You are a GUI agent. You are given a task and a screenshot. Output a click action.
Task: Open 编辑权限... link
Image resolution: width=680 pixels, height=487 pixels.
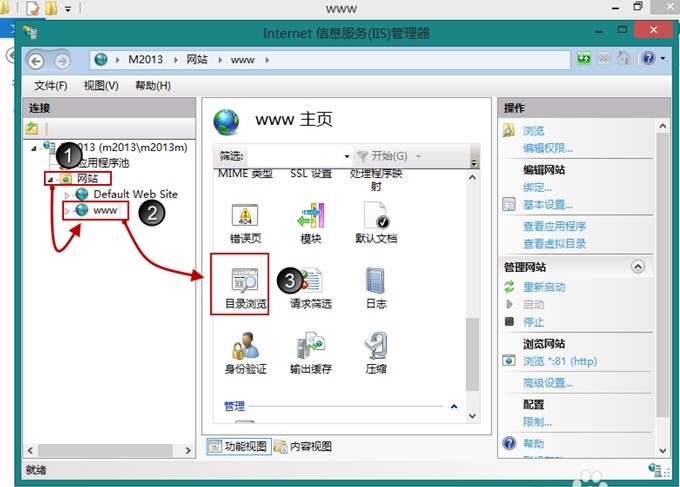click(548, 148)
